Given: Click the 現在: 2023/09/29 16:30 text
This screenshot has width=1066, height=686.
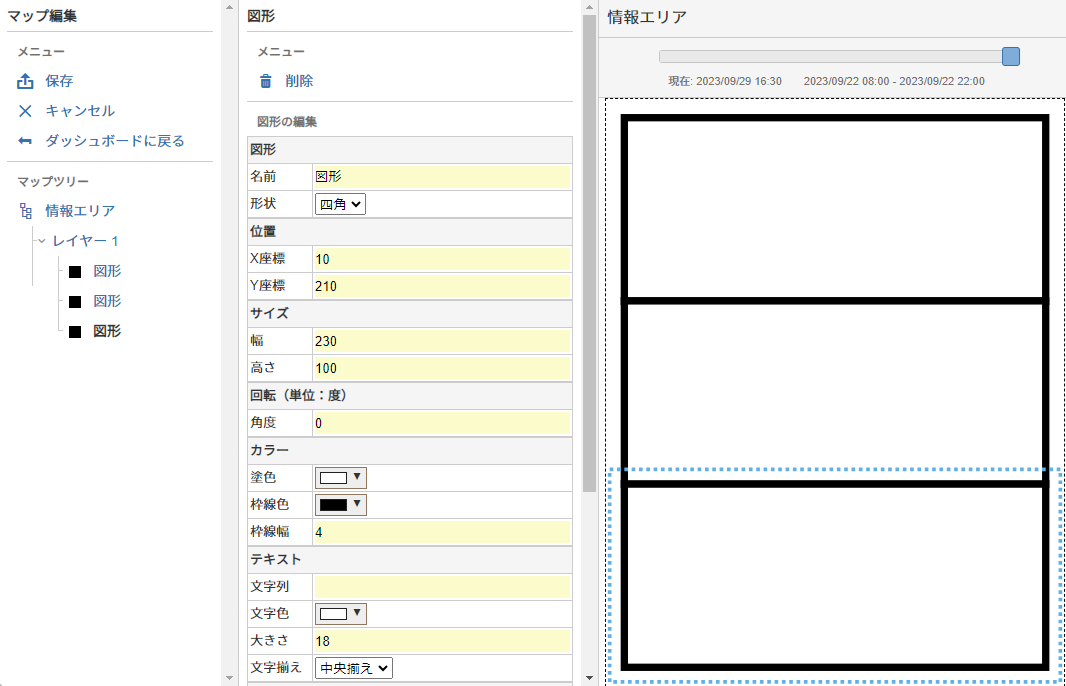Looking at the screenshot, I should click(x=725, y=81).
